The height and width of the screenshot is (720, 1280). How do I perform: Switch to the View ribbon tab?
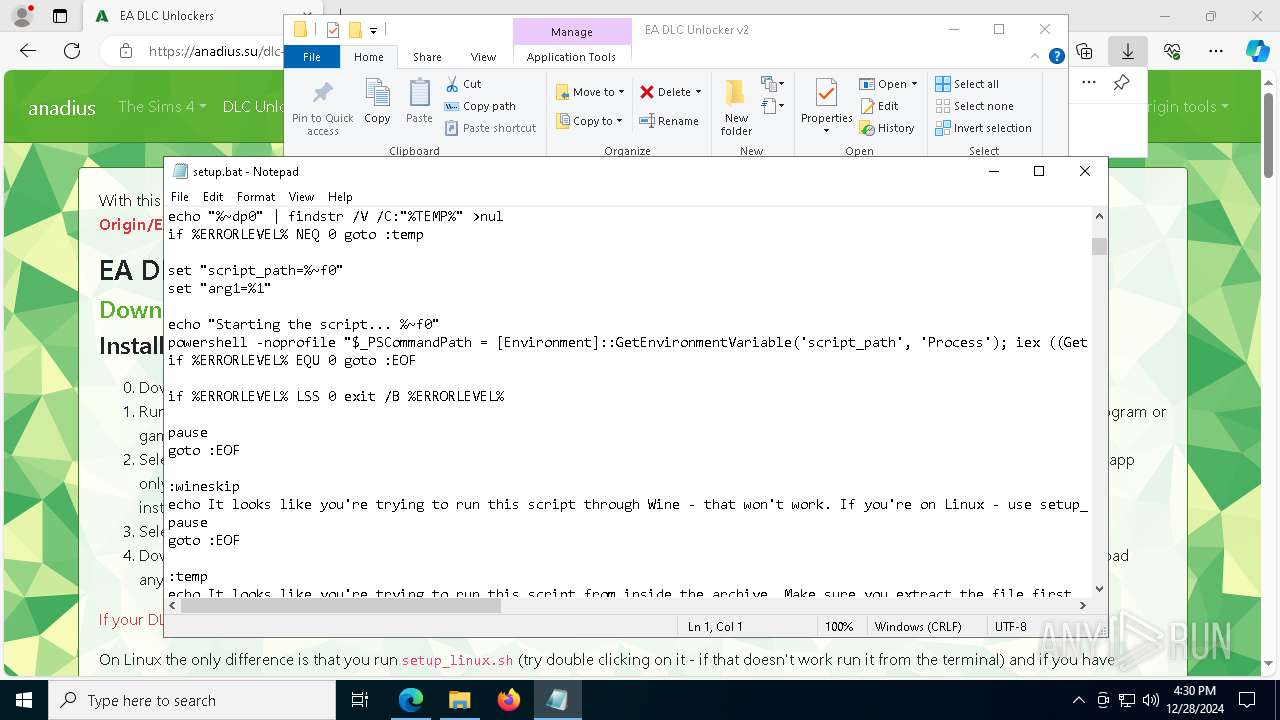(483, 57)
